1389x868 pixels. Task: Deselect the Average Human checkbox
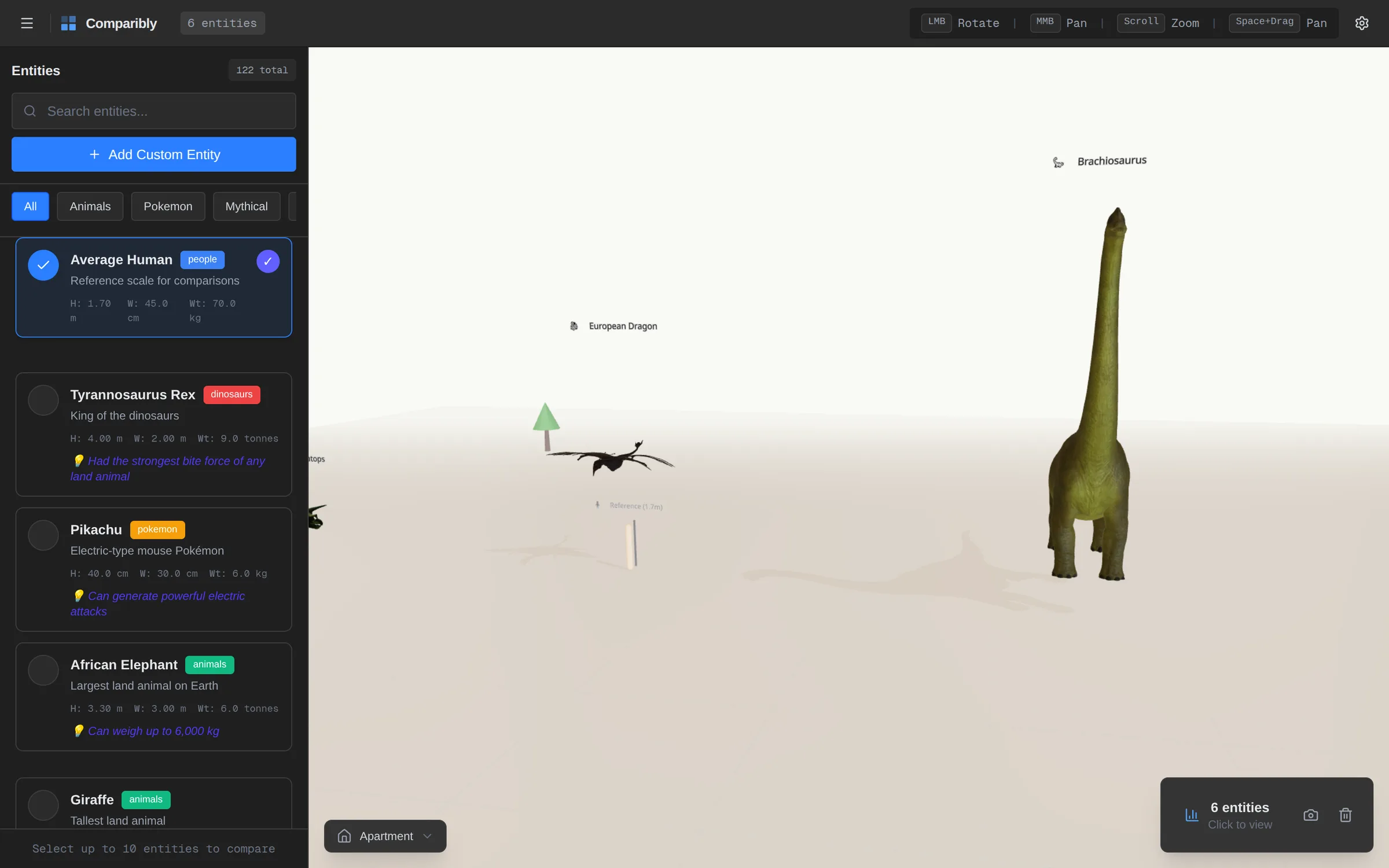(x=43, y=265)
